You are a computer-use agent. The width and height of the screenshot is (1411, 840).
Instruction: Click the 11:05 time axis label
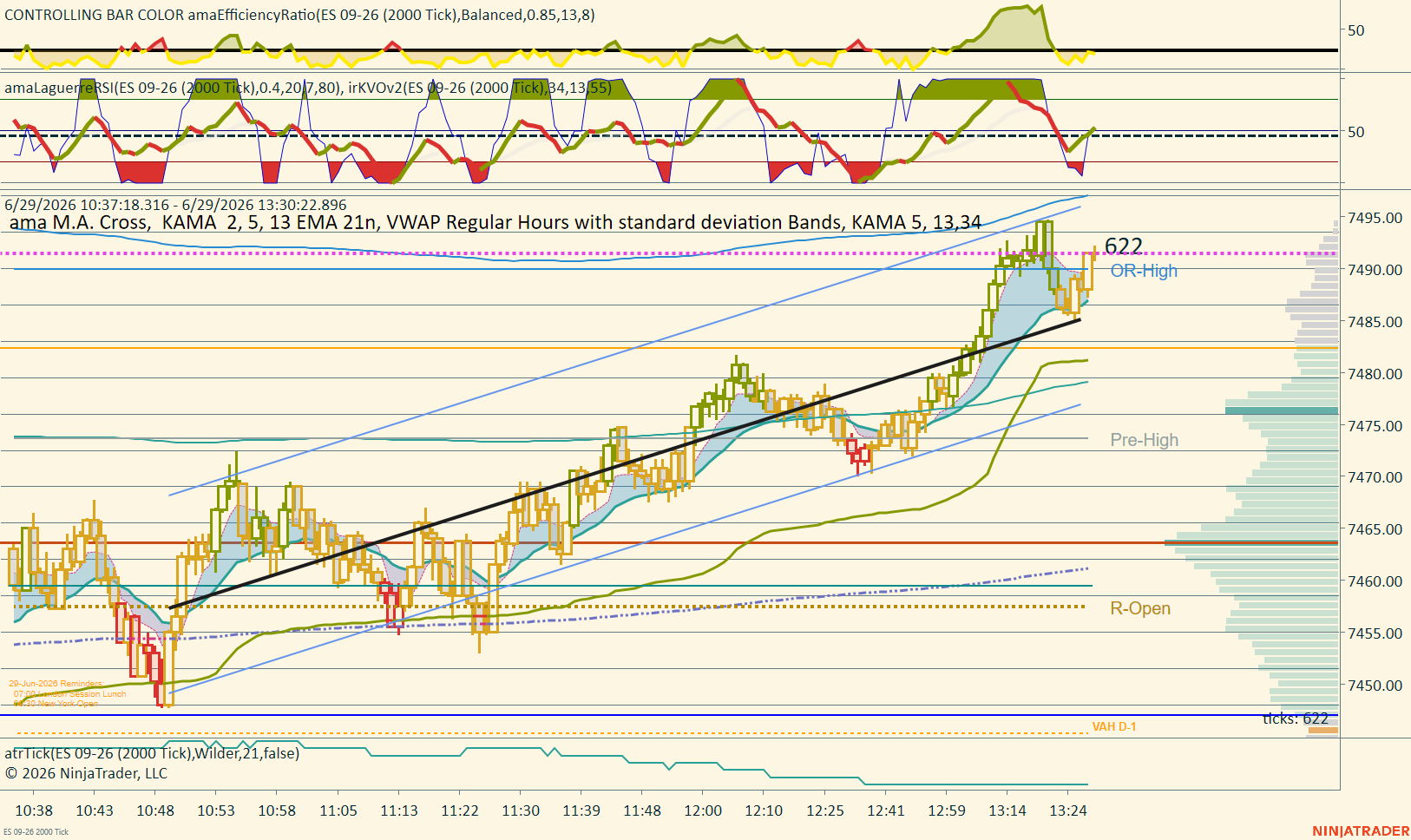coord(338,810)
